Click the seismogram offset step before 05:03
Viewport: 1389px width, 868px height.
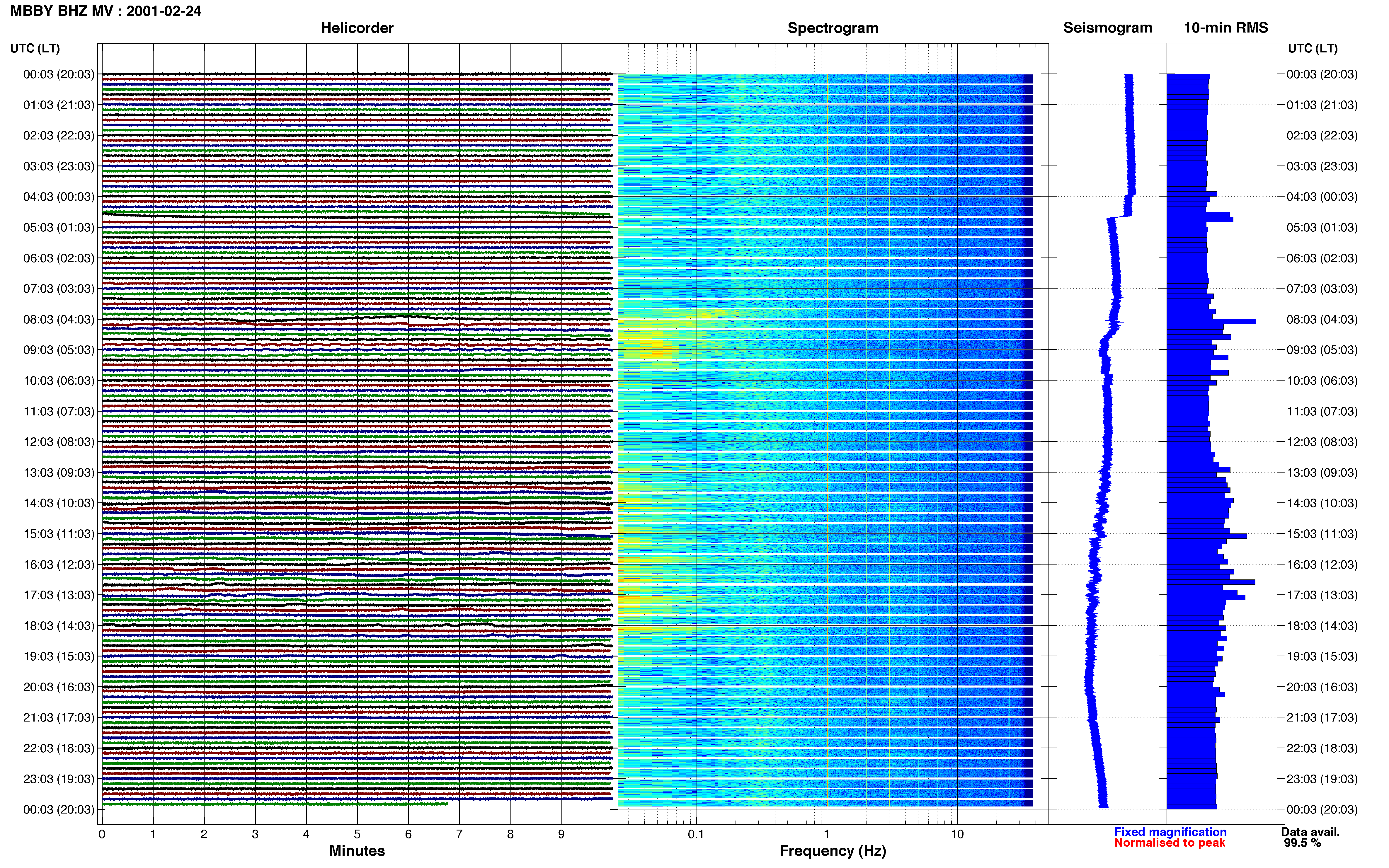[1120, 217]
